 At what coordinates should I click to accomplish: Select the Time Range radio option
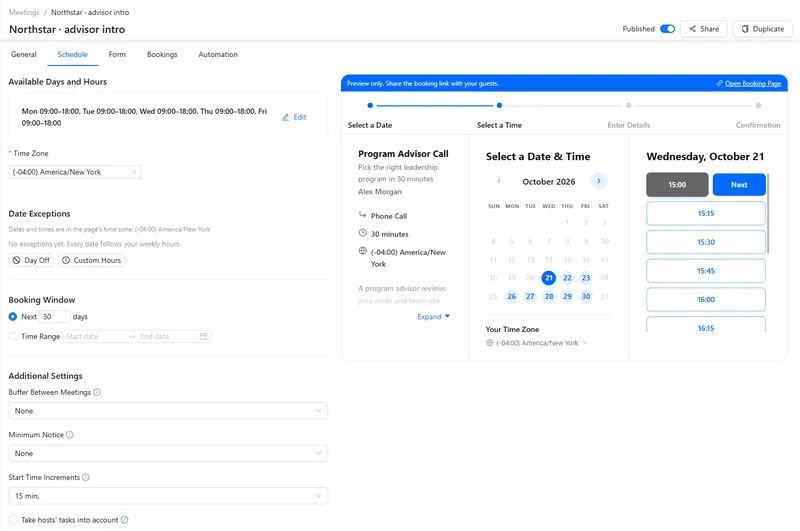[13, 336]
